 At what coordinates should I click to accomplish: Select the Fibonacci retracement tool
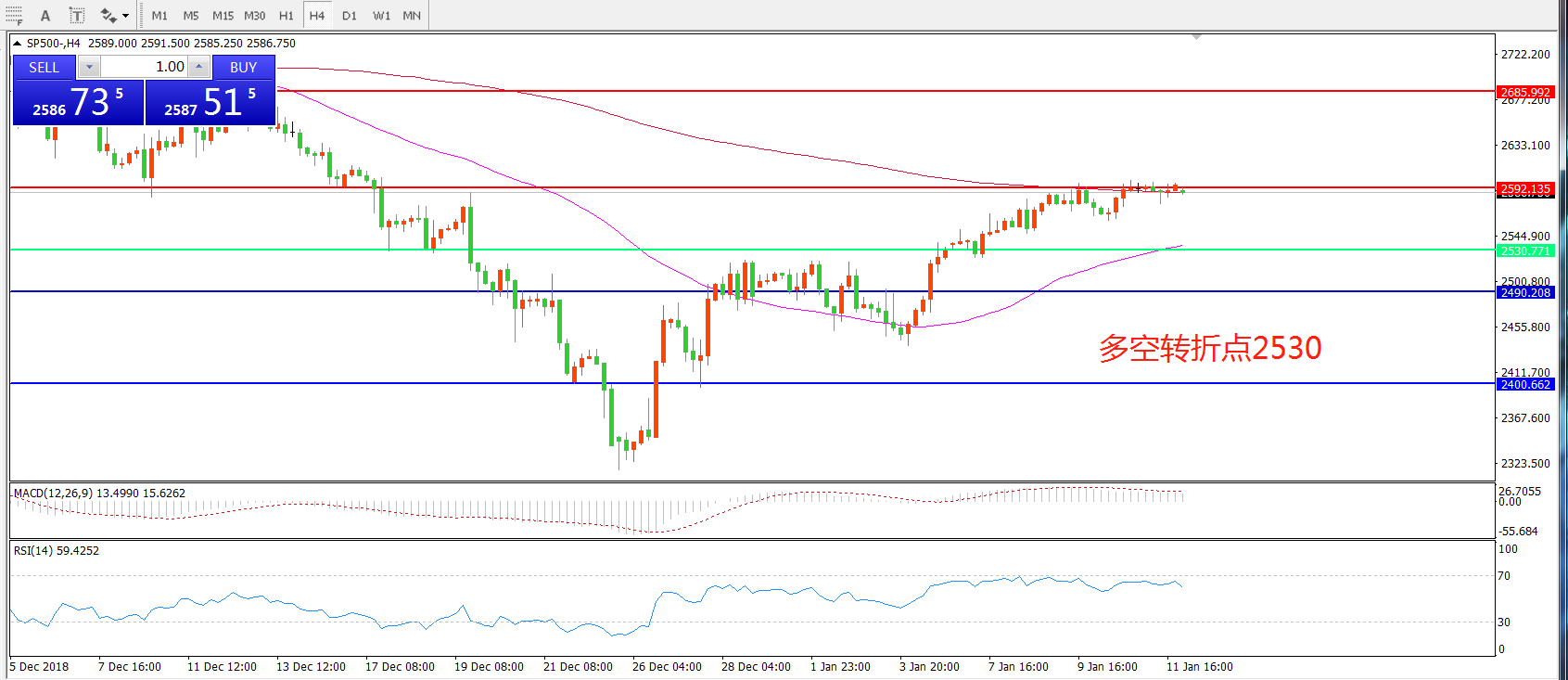(x=13, y=15)
